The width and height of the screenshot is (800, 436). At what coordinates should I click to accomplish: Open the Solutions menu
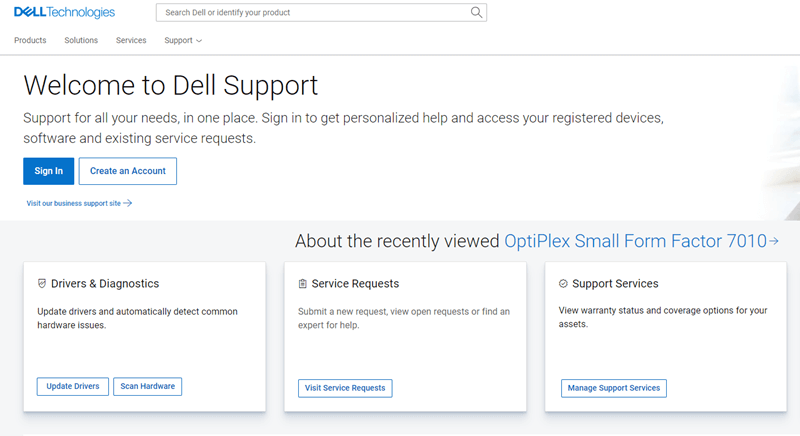pyautogui.click(x=81, y=40)
